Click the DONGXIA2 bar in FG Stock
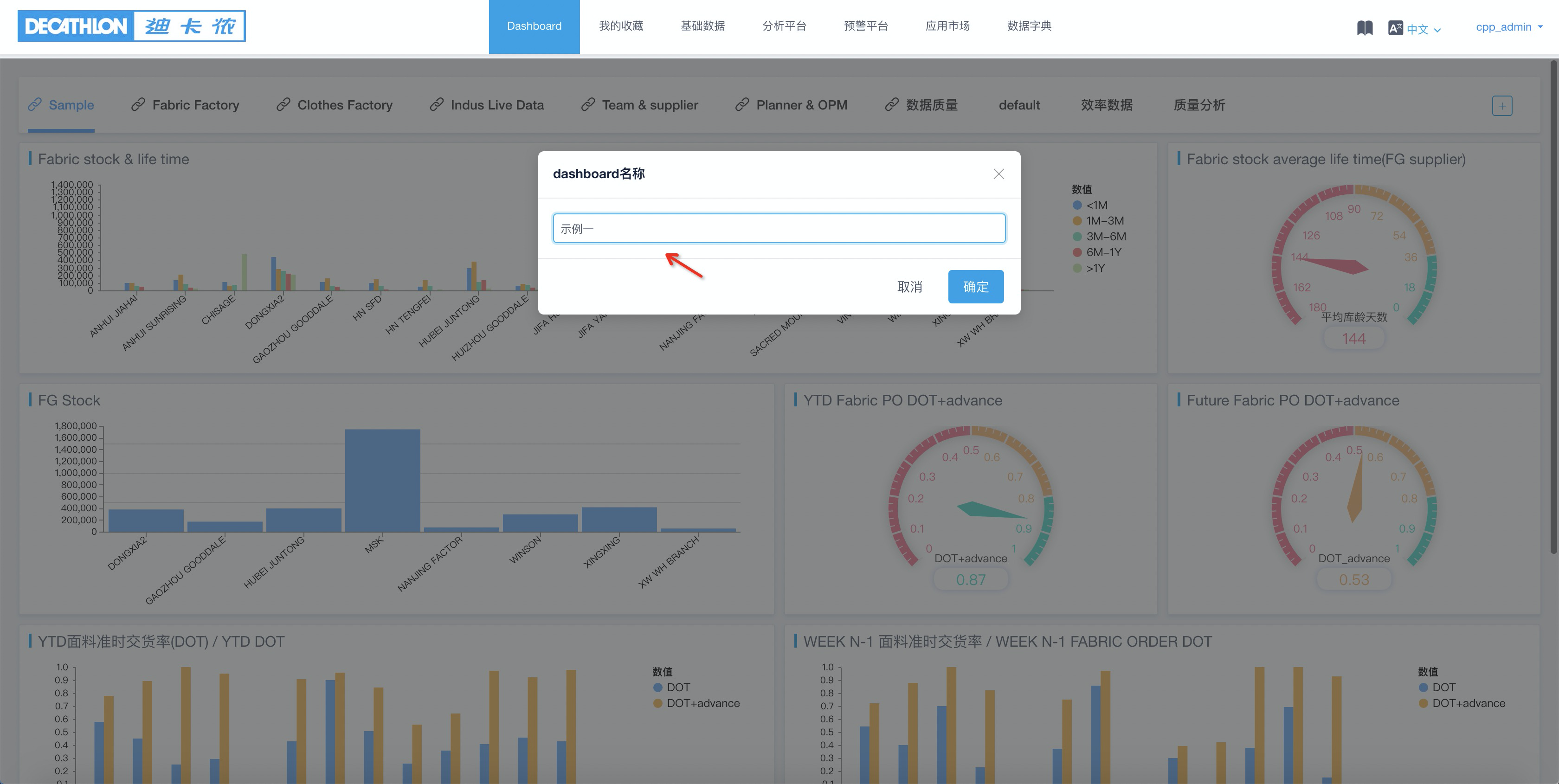The width and height of the screenshot is (1559, 784). 146,520
